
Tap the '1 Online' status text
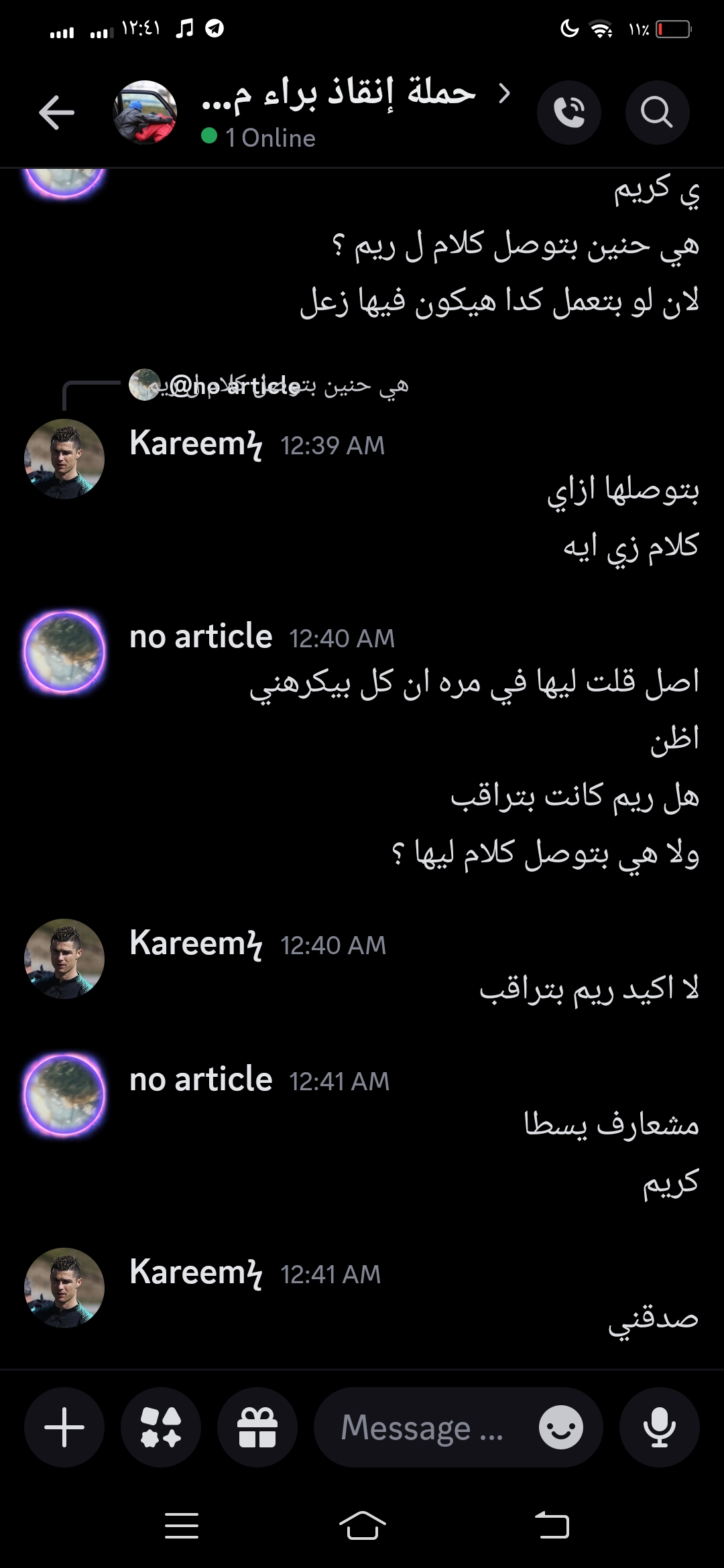click(270, 137)
